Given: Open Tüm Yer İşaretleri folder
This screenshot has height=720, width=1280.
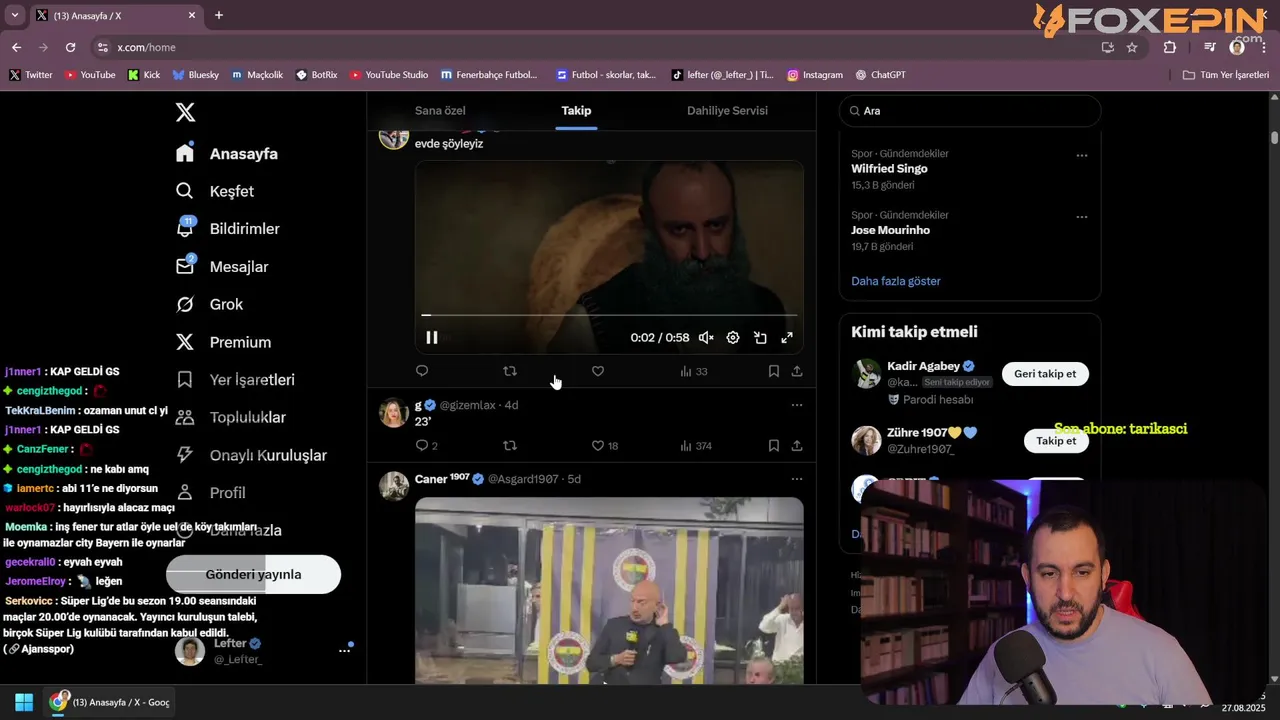Looking at the screenshot, I should click(1225, 75).
